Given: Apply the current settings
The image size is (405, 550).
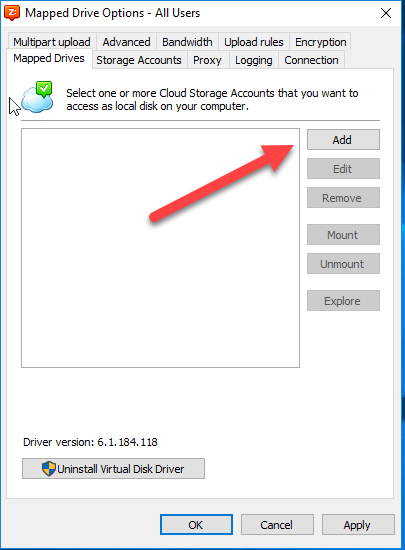Looking at the screenshot, I should pos(358,525).
